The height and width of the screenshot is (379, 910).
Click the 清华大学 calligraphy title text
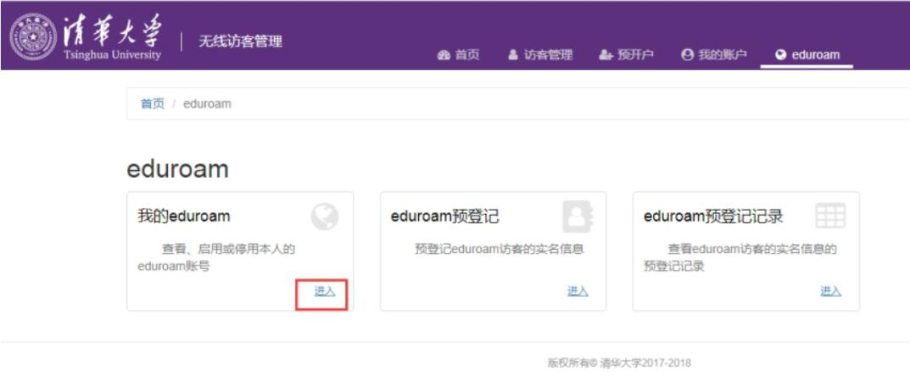[x=113, y=30]
